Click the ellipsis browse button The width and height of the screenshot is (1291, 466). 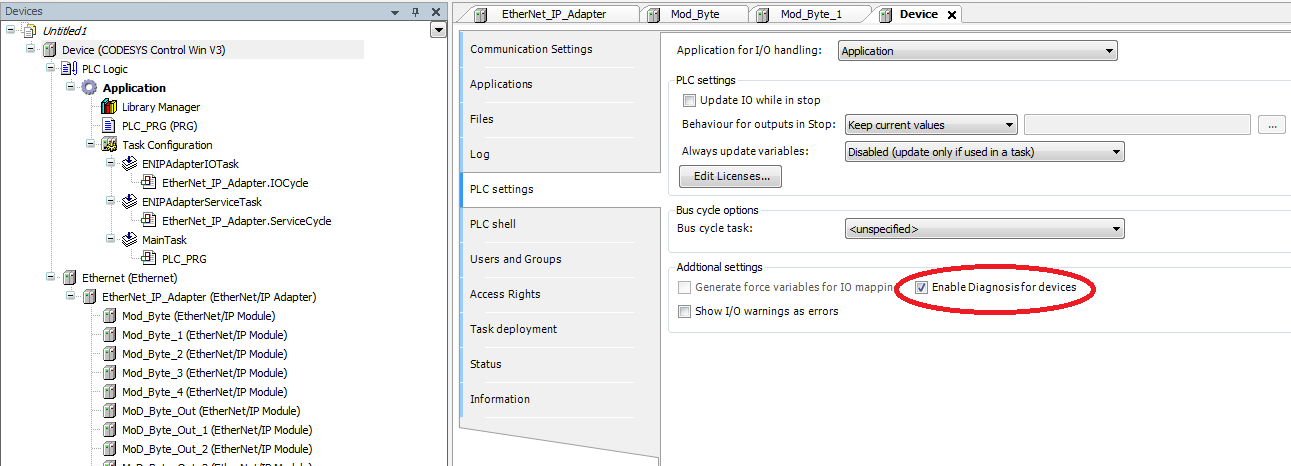pyautogui.click(x=1271, y=125)
